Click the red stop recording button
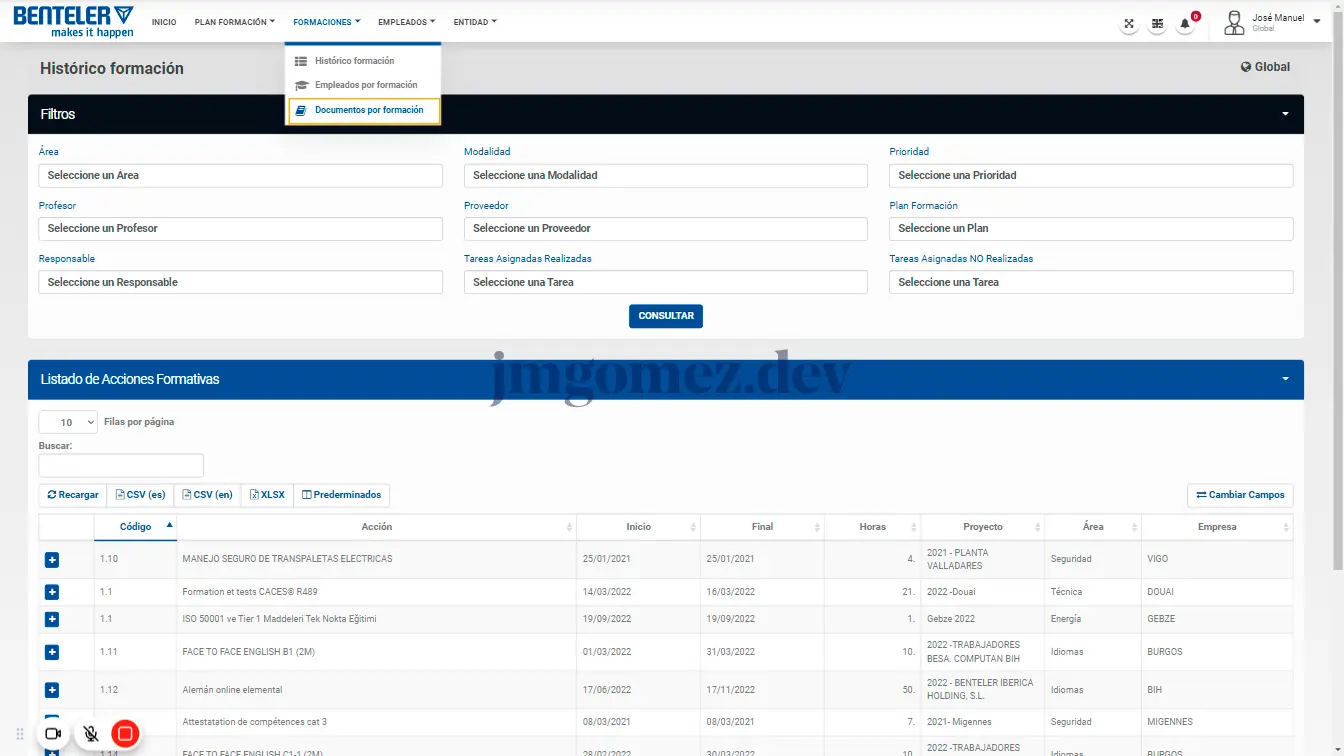 [x=125, y=734]
